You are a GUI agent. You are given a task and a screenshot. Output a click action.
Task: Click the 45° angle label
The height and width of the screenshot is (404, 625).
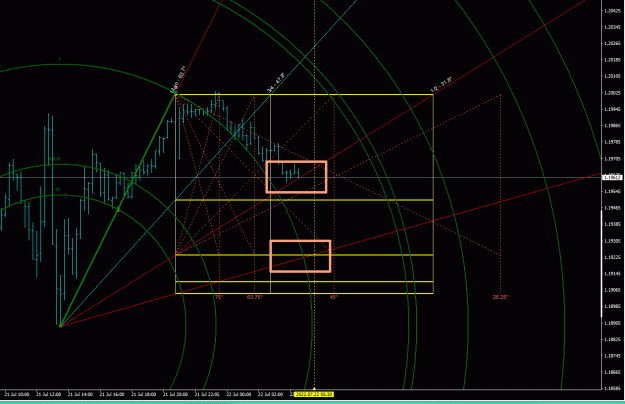[x=334, y=297]
